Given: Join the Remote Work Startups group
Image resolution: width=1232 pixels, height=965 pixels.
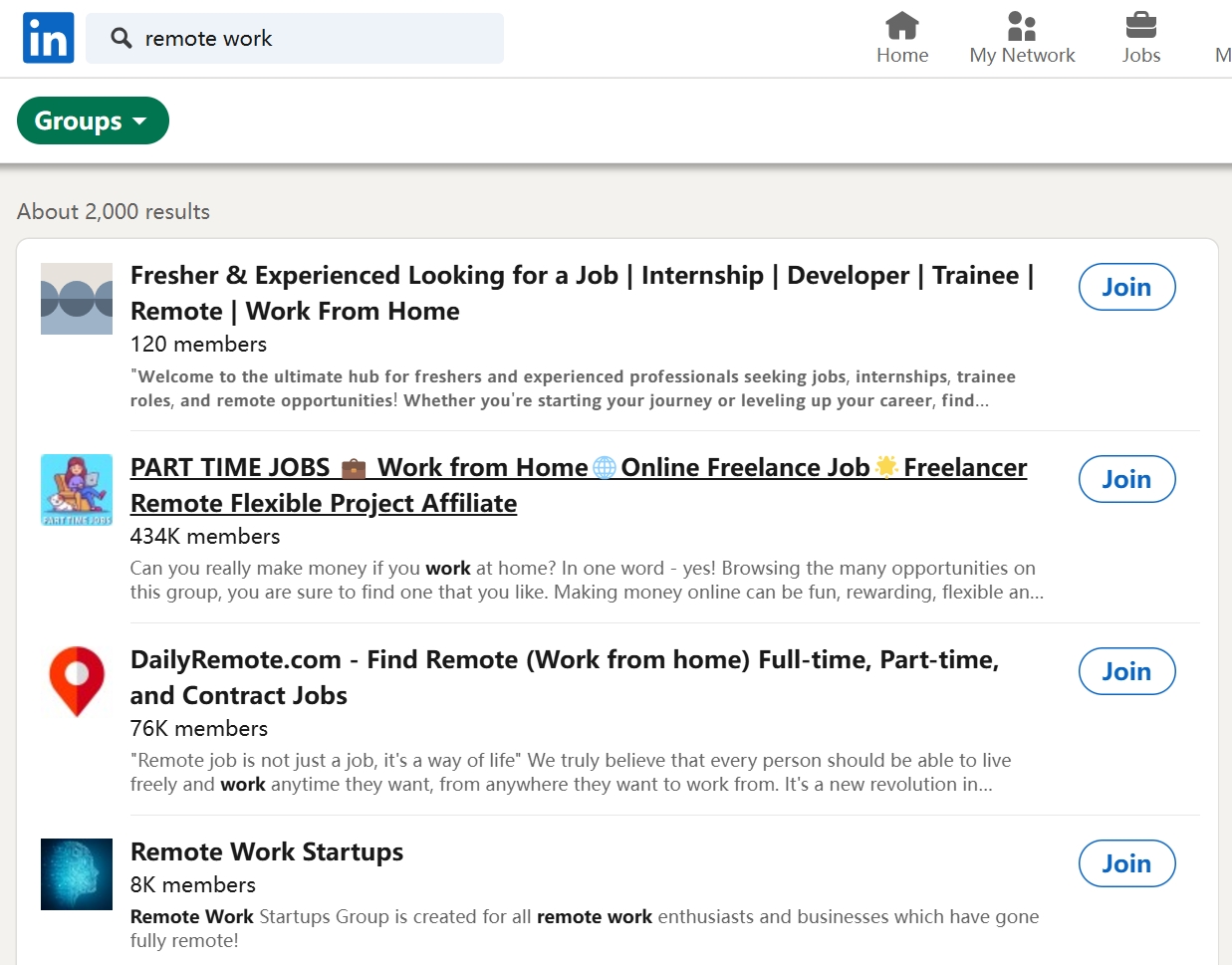Looking at the screenshot, I should point(1126,862).
